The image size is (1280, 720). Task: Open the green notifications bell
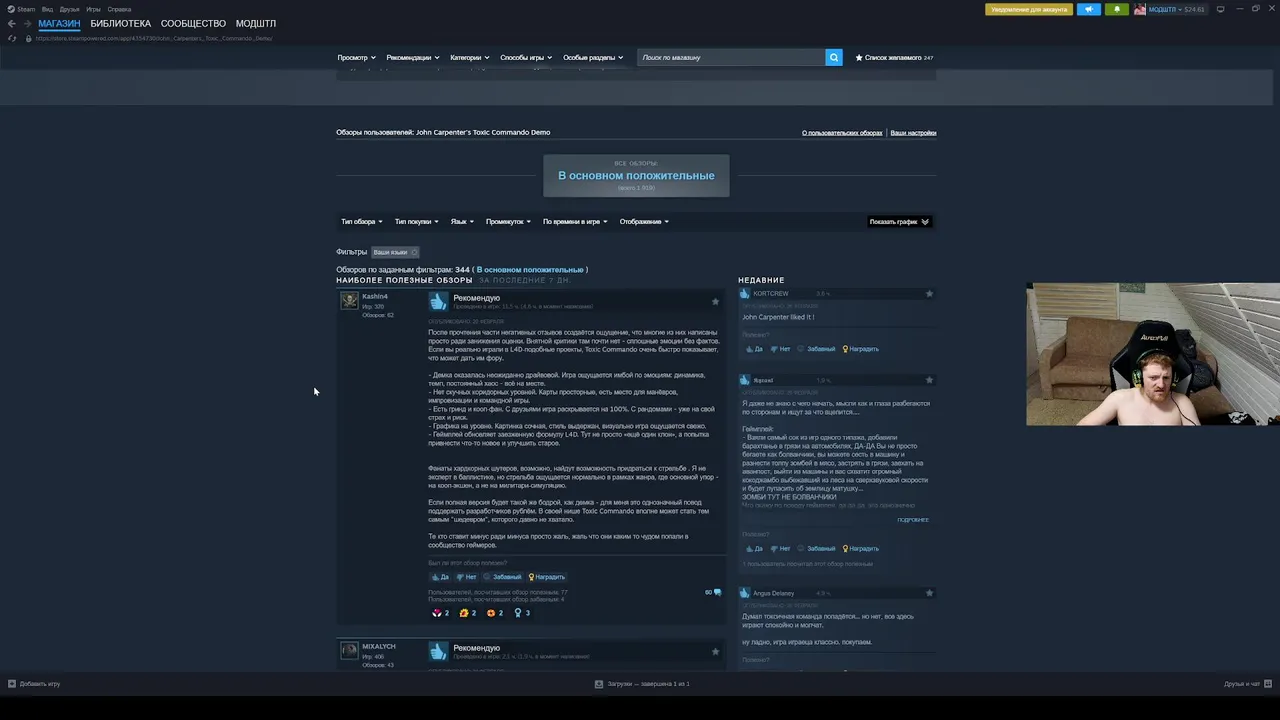point(1117,9)
